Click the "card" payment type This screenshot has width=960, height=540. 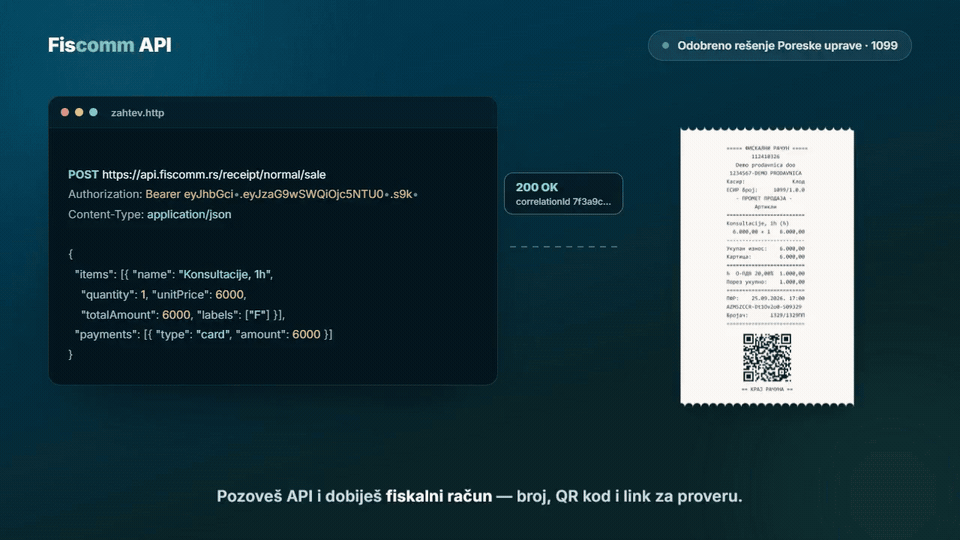[213, 334]
